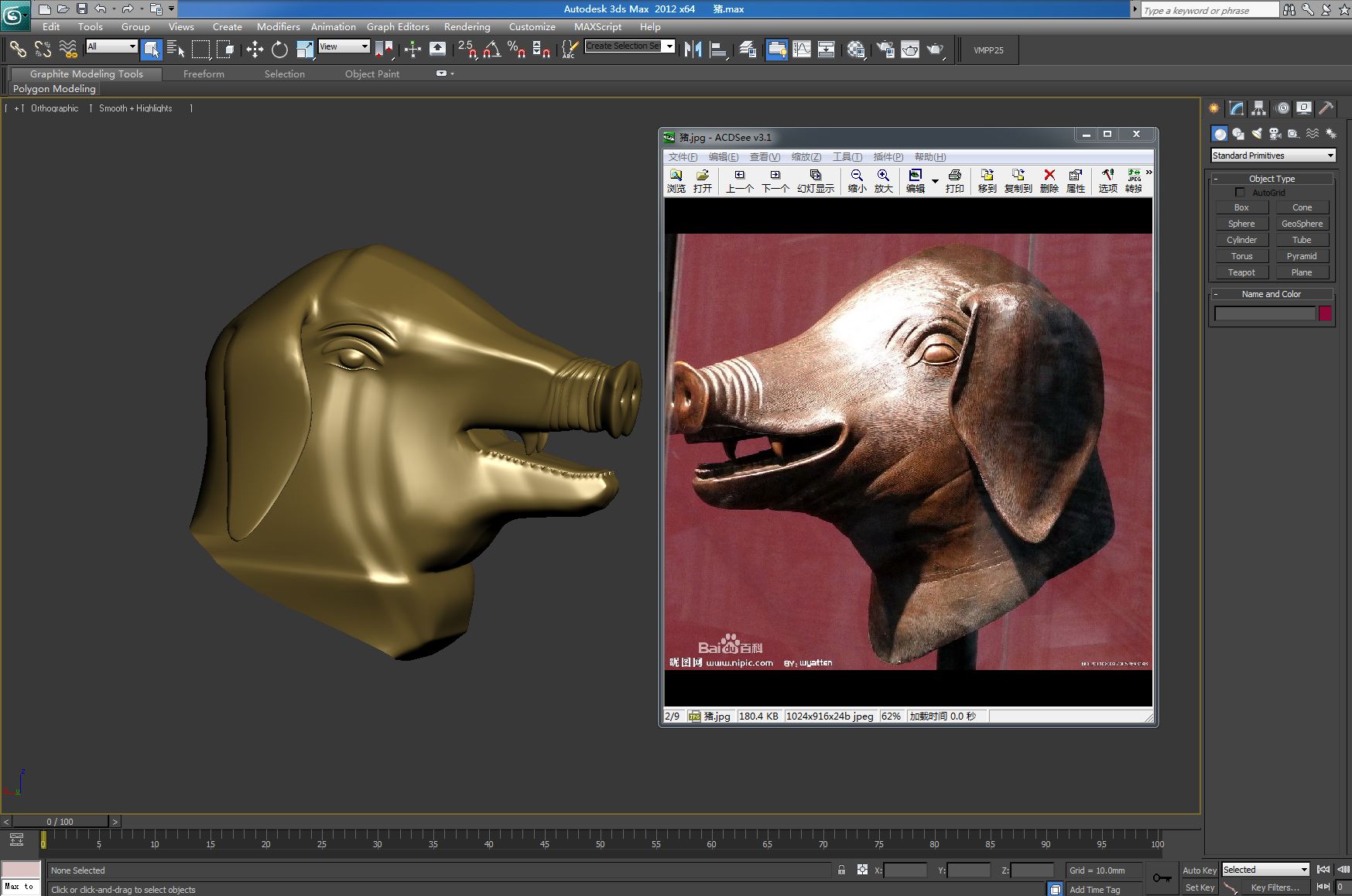Image resolution: width=1352 pixels, height=896 pixels.
Task: Switch to the Modify command panel tab
Action: point(1237,108)
